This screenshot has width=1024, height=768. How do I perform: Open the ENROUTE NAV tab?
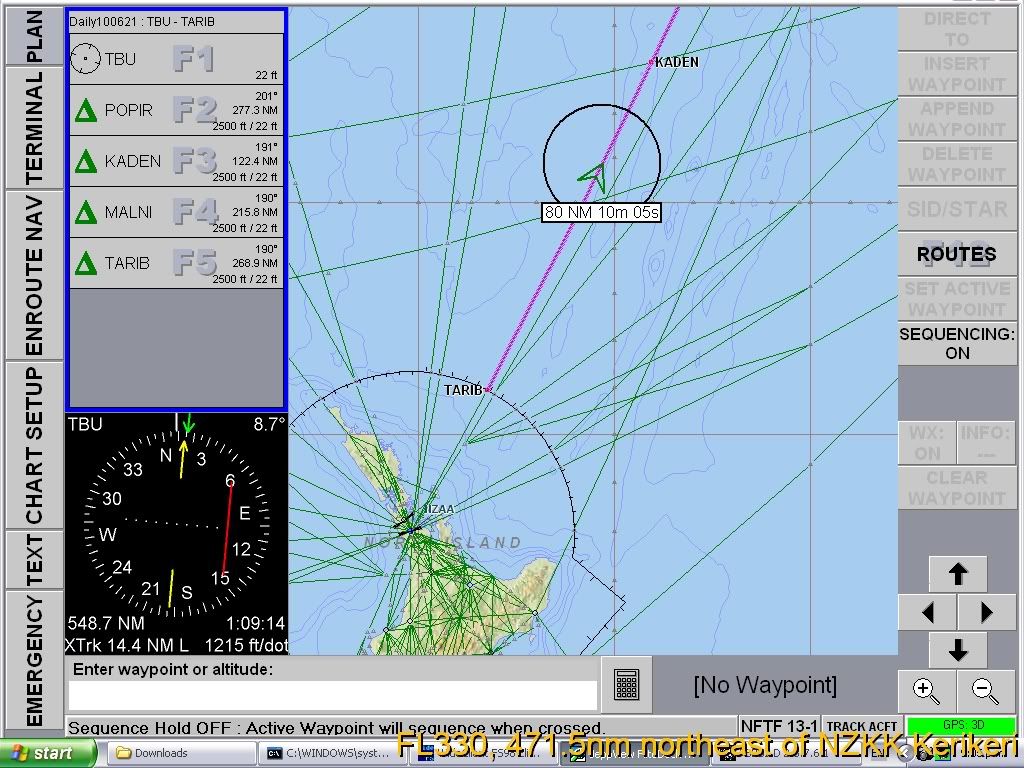pos(33,274)
